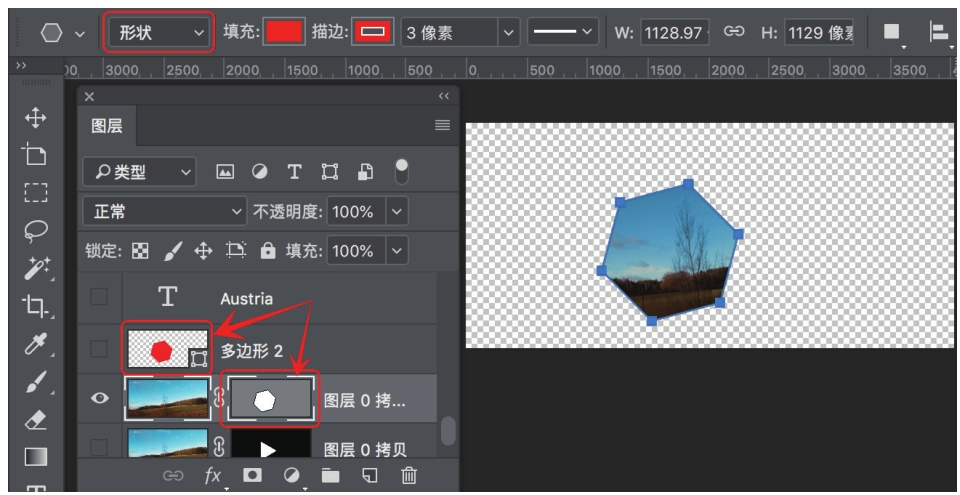Screen dimensions: 960x495
Task: Select the Austria layer name
Action: coord(247,299)
